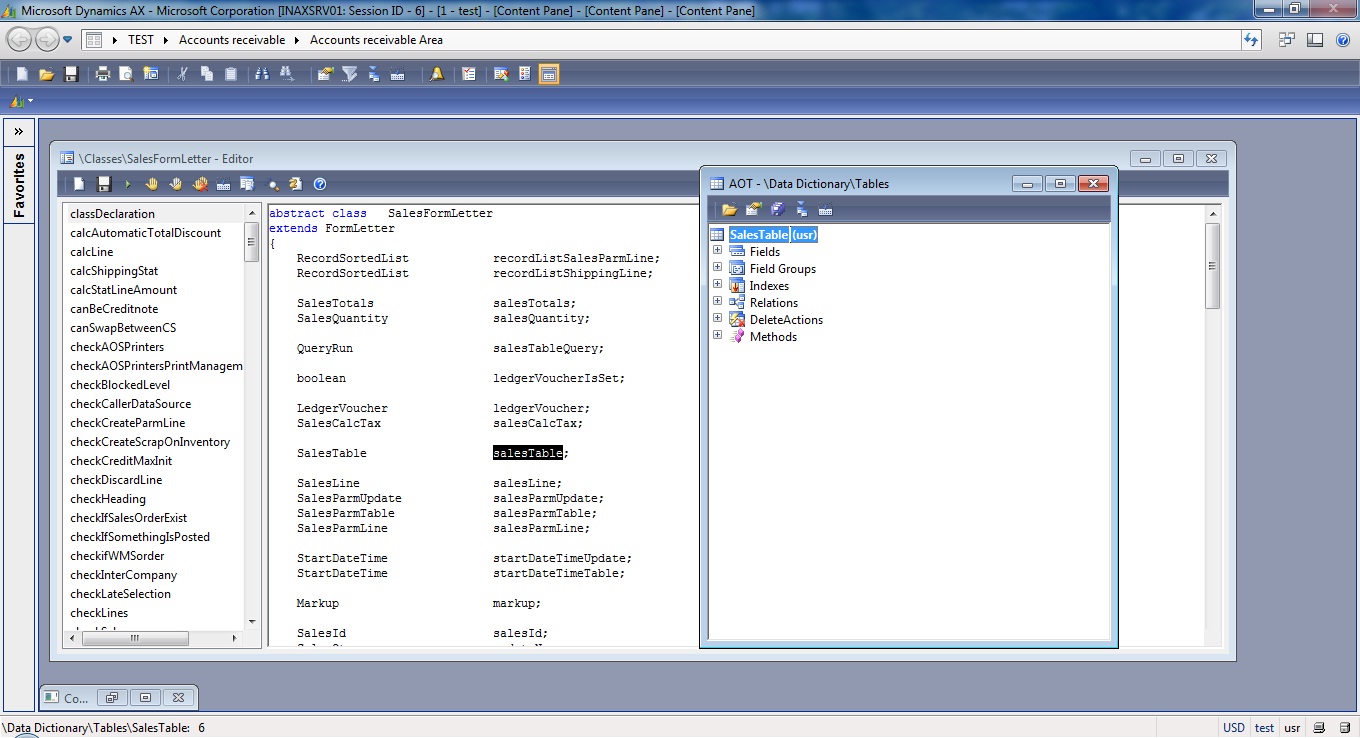Click the remove breakpoints crossed-hand icon
This screenshot has height=738, width=1360.
click(199, 184)
